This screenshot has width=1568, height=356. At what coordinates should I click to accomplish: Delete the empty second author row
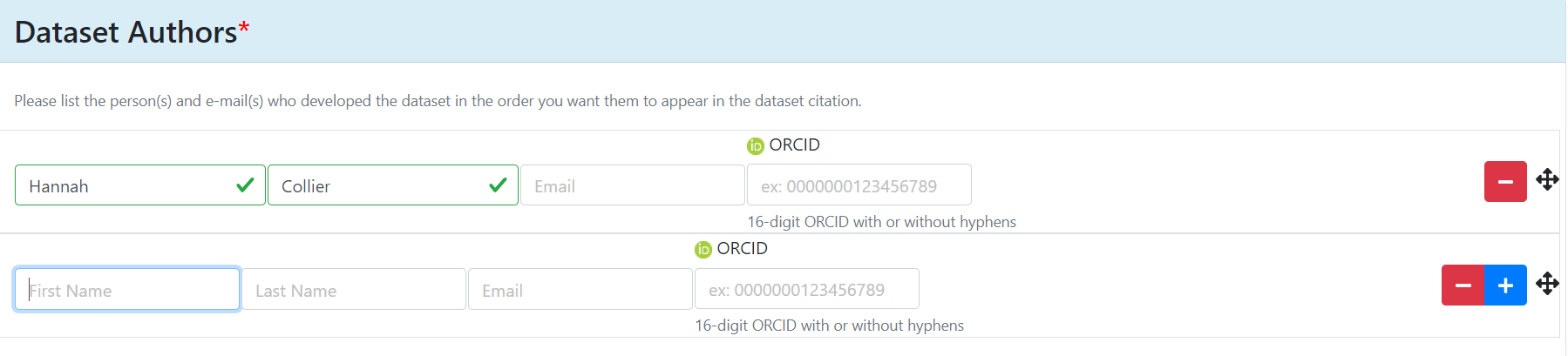pyautogui.click(x=1463, y=285)
